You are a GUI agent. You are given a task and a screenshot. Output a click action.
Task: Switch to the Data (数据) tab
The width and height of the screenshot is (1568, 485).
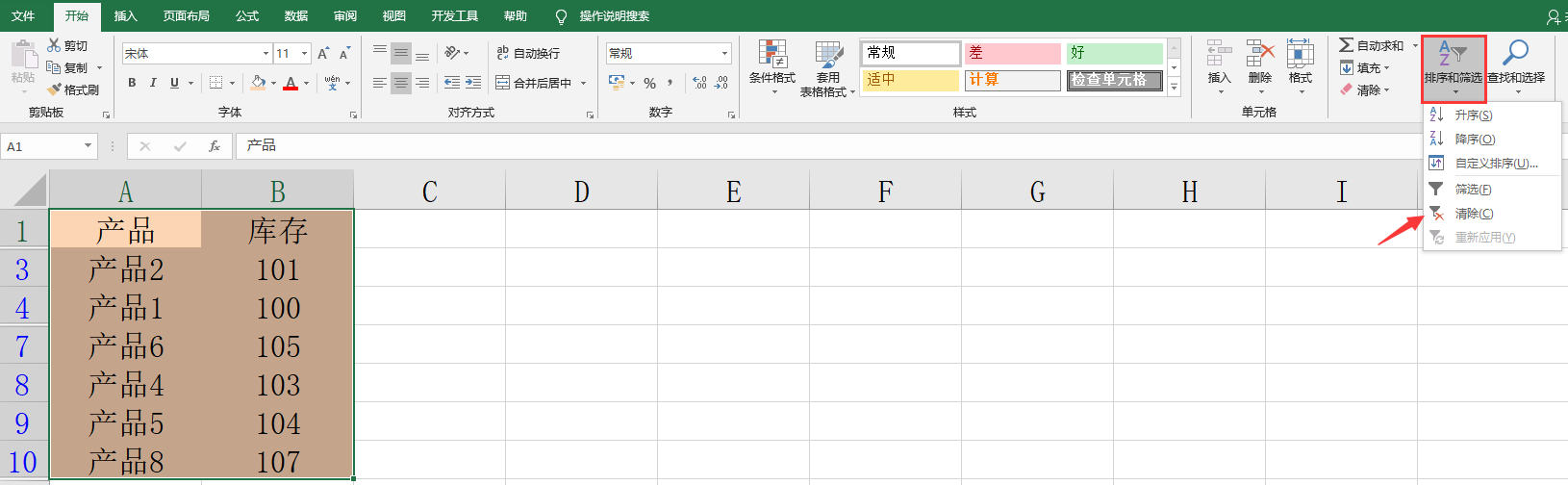(296, 15)
